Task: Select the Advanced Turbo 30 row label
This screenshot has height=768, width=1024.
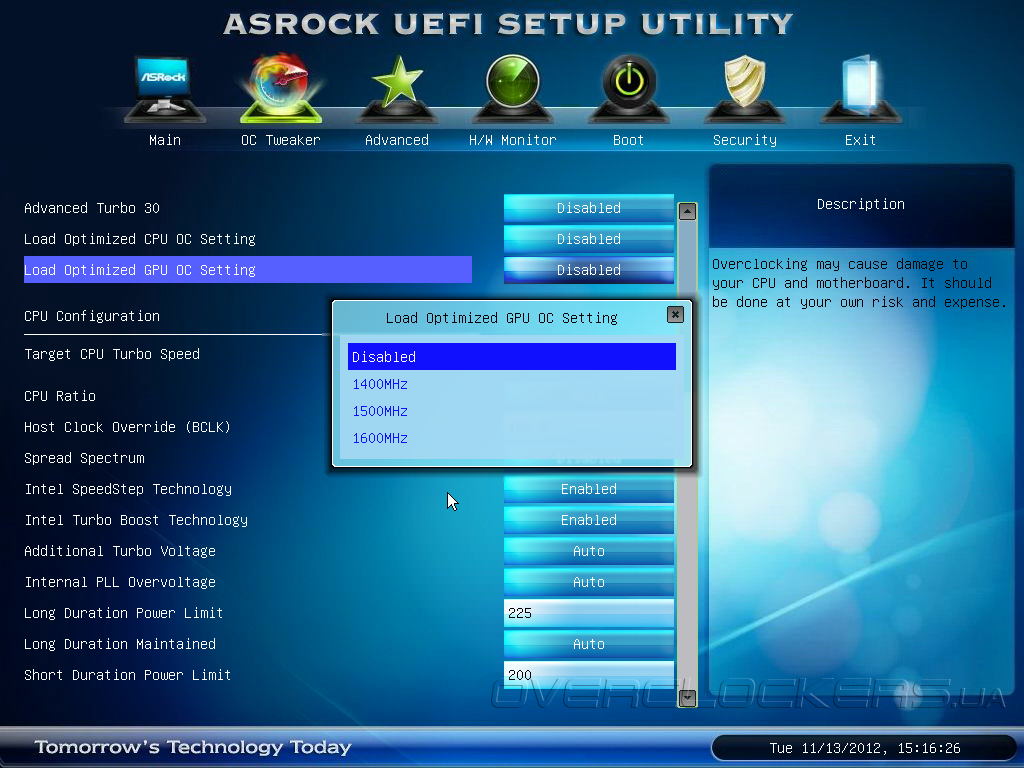Action: pos(92,208)
